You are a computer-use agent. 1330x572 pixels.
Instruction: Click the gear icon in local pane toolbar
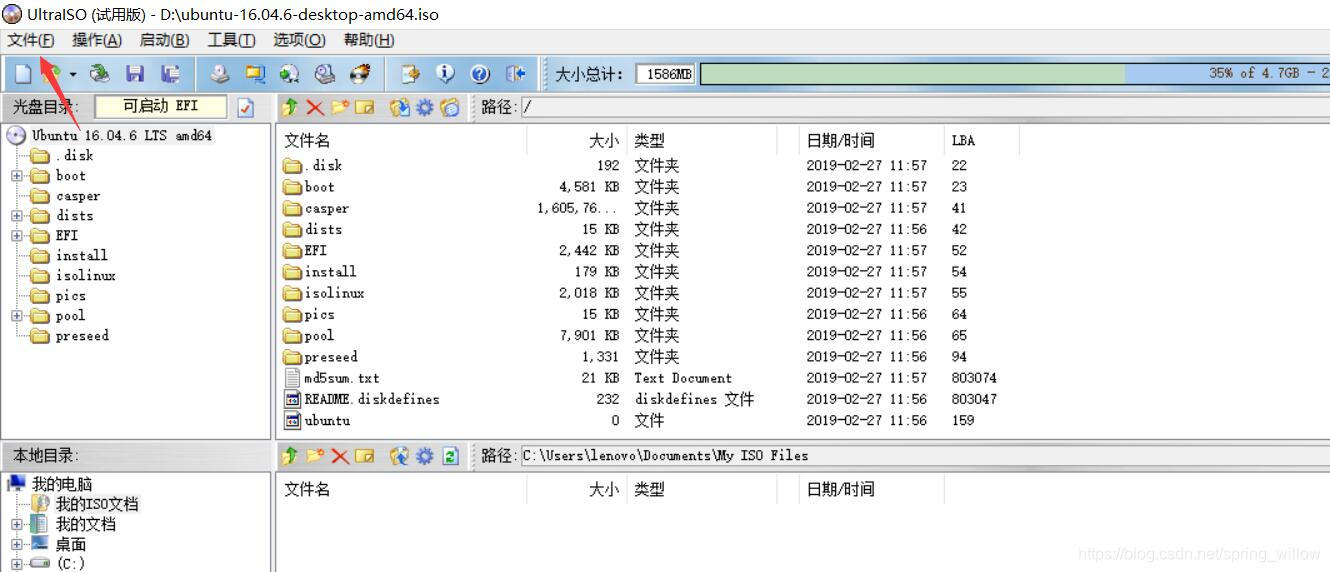point(425,456)
